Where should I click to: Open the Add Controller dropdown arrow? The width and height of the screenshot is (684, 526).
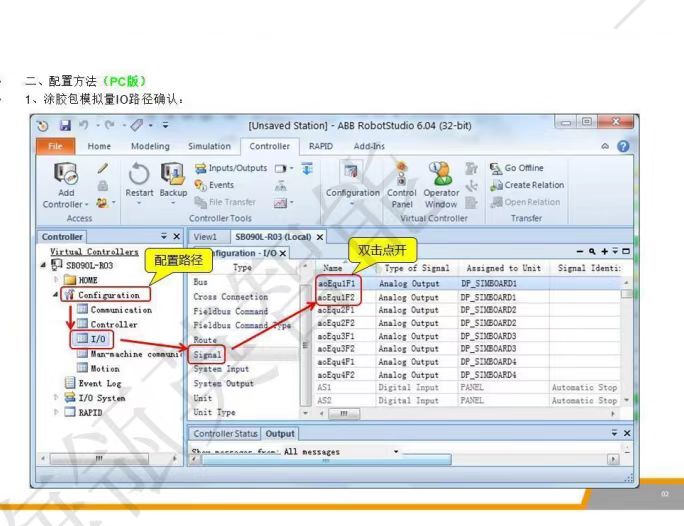pos(86,204)
